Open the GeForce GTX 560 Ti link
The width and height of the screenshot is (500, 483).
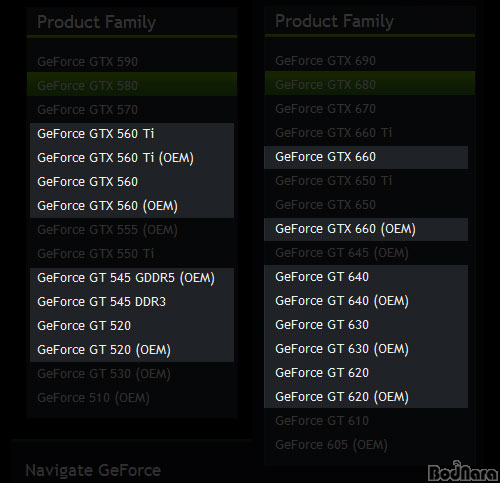click(x=96, y=134)
